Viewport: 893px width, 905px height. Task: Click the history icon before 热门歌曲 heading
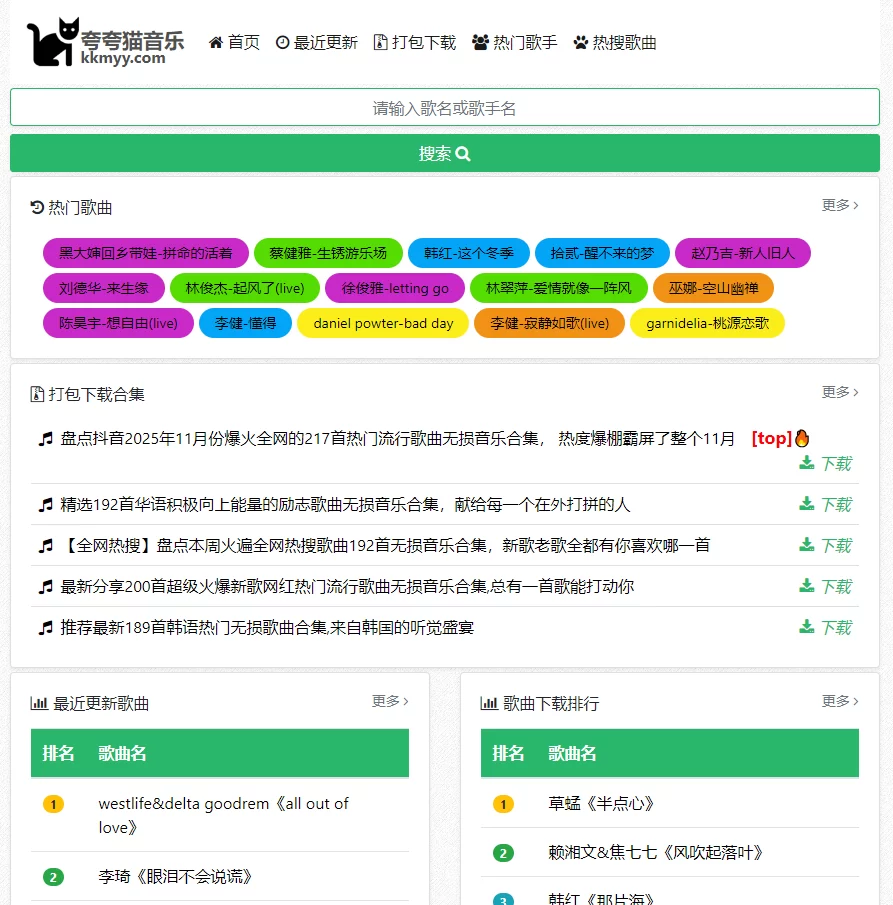coord(38,207)
